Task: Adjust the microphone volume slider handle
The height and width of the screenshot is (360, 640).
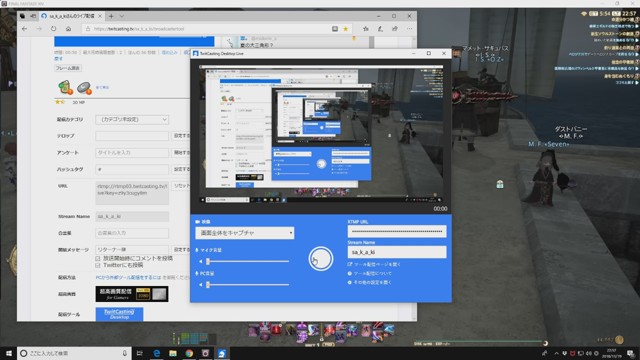Action: (x=208, y=261)
